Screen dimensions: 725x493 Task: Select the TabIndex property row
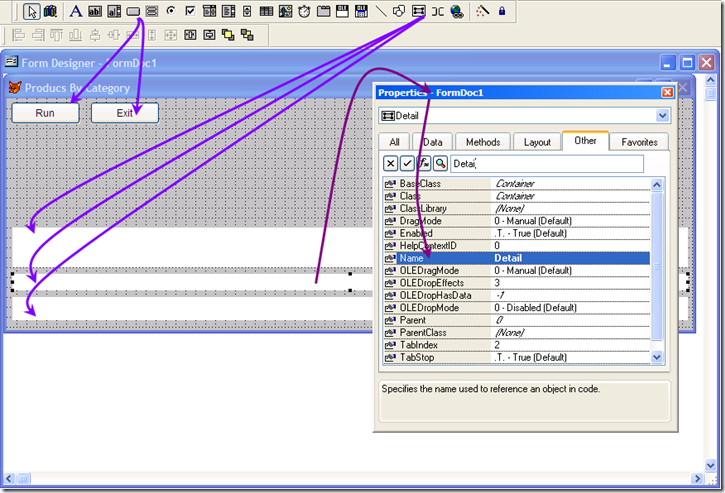[x=517, y=345]
